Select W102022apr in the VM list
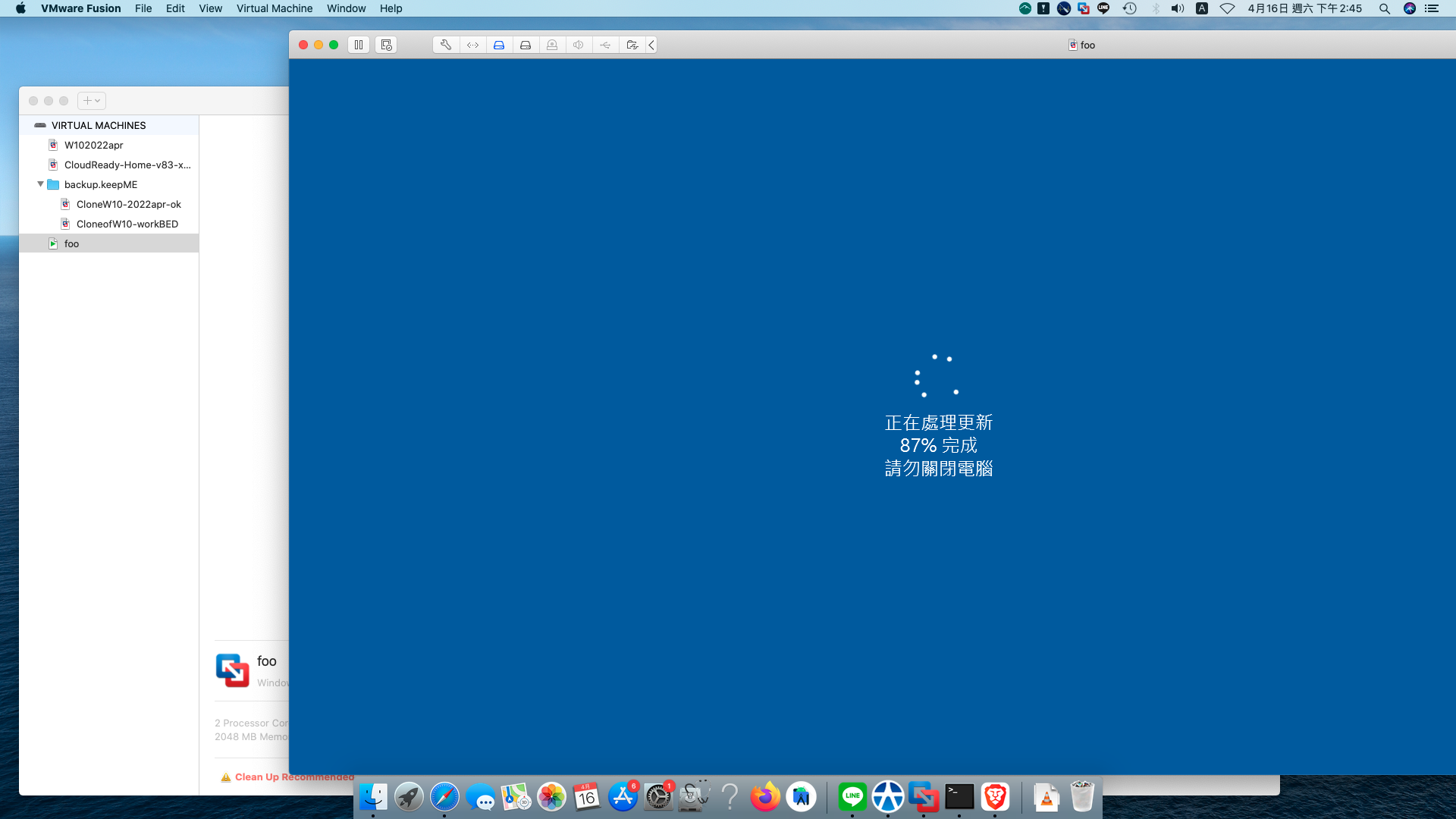1456x819 pixels. (93, 145)
